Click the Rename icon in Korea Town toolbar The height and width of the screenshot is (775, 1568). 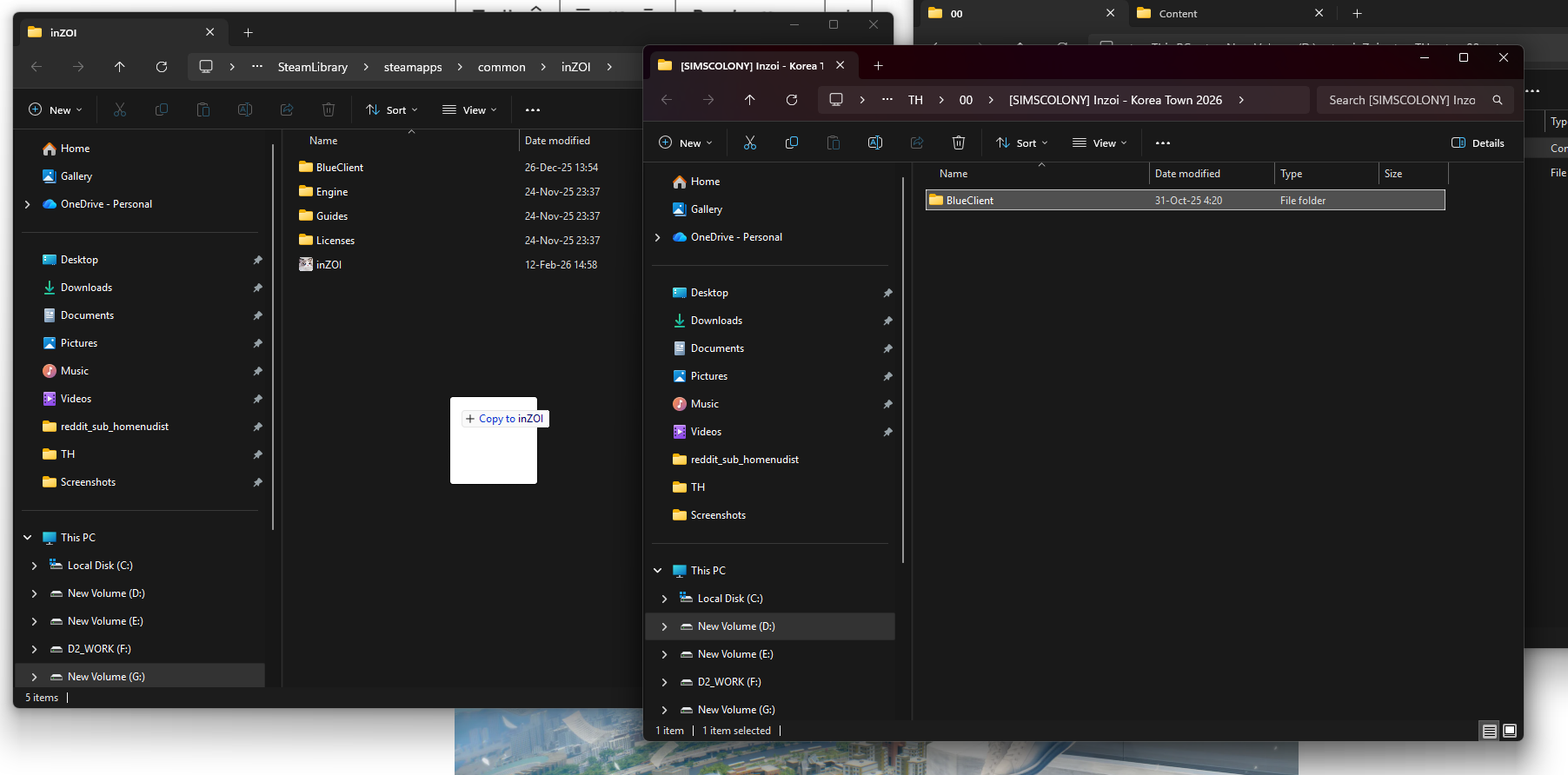pos(874,143)
